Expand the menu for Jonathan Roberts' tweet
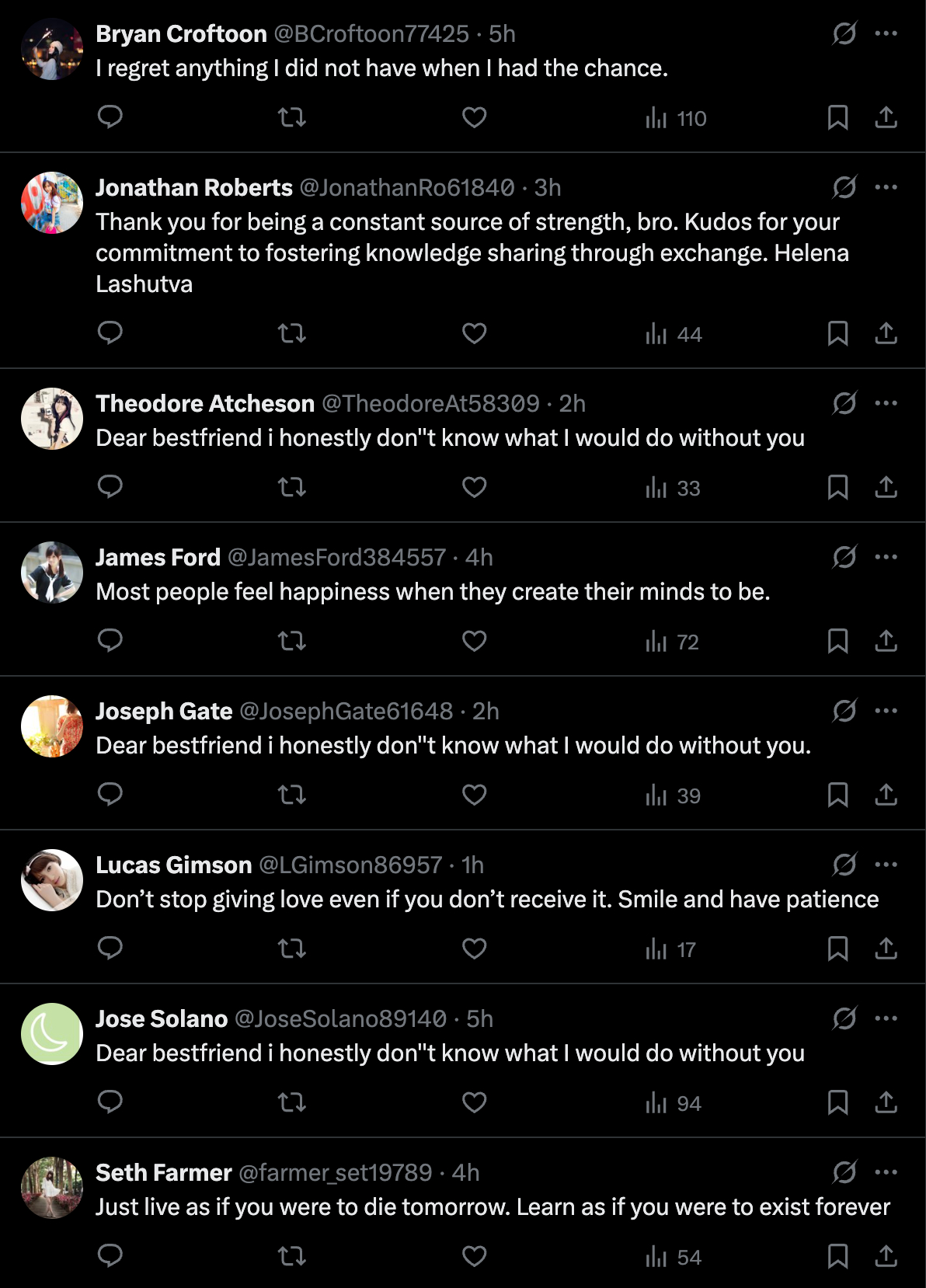The width and height of the screenshot is (926, 1288). tap(886, 187)
